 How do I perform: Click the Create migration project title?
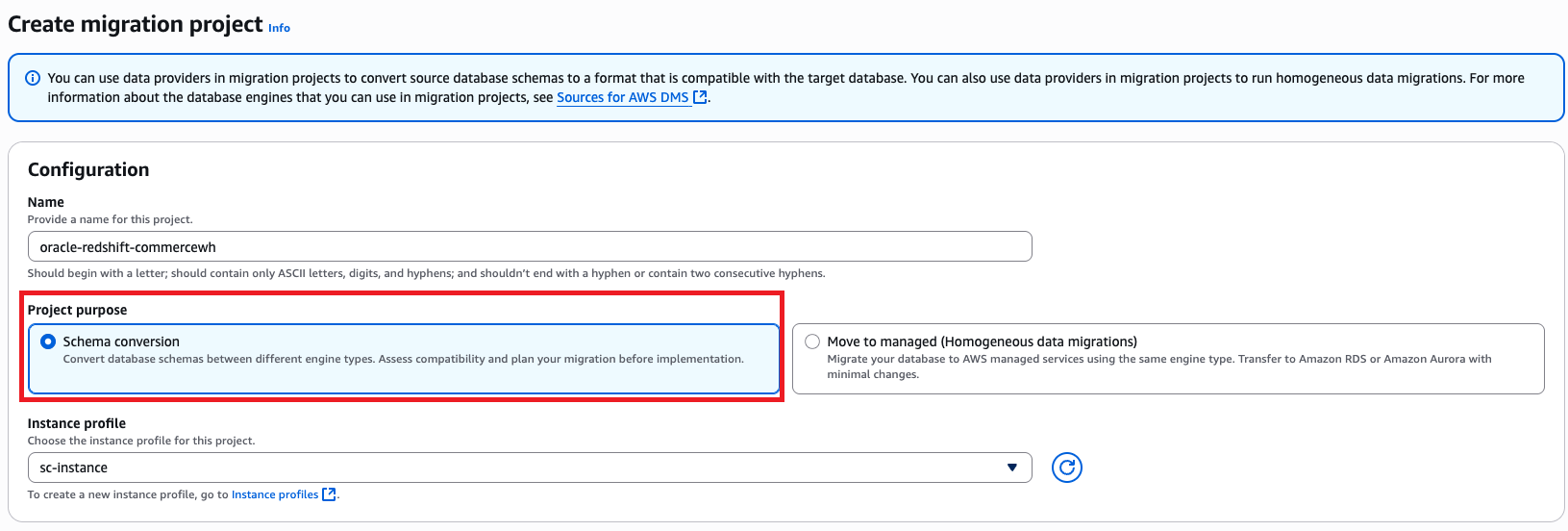pyautogui.click(x=136, y=24)
